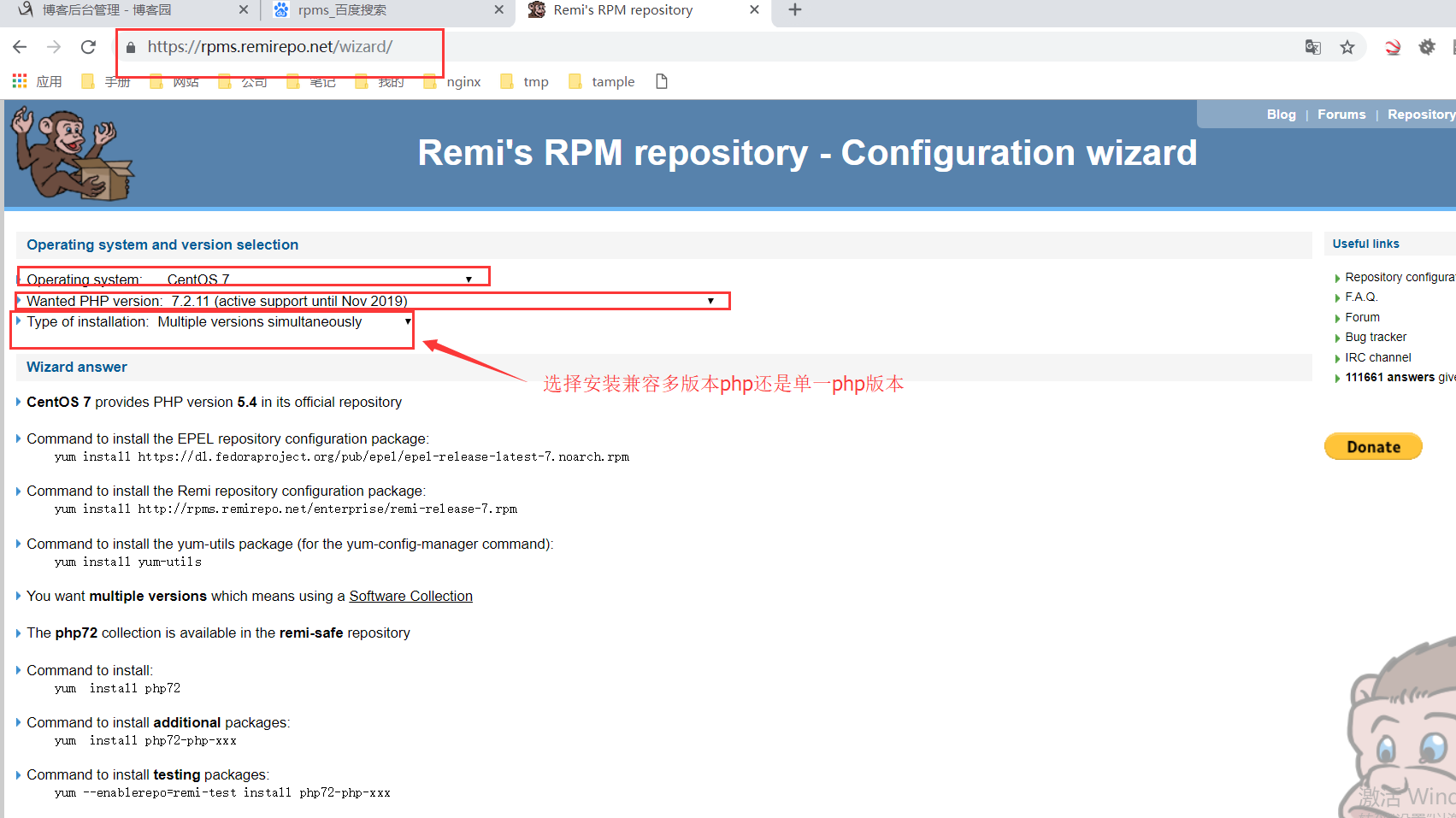Bookmark this page with the star
1456x818 pixels.
1347,47
